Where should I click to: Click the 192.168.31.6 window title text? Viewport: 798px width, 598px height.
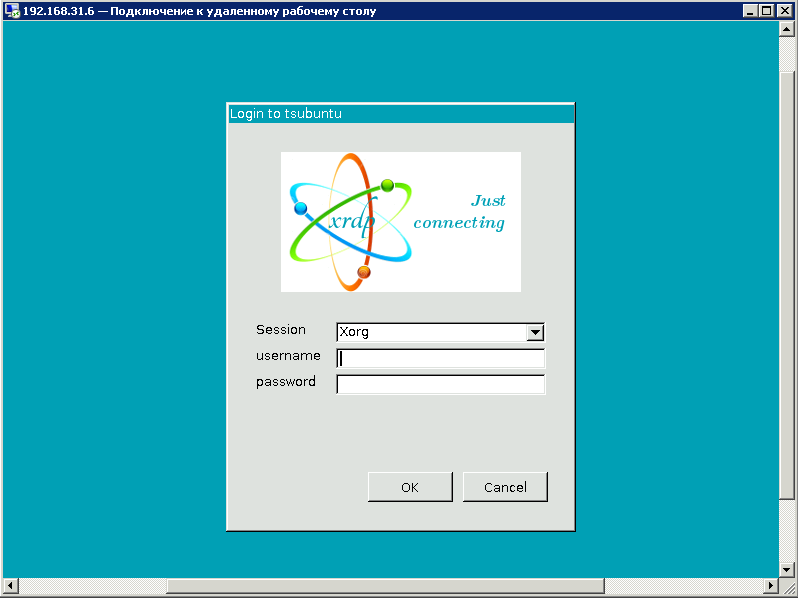pyautogui.click(x=200, y=11)
